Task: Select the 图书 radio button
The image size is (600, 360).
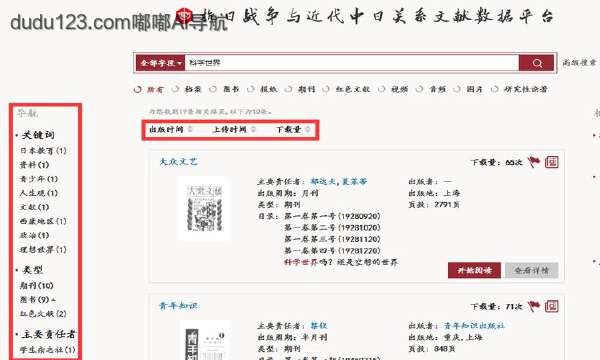Action: (213, 89)
